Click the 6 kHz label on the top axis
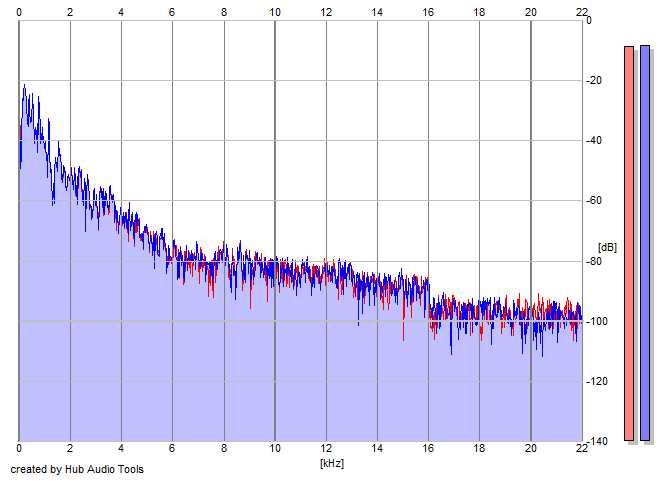664x481 pixels. pyautogui.click(x=172, y=13)
